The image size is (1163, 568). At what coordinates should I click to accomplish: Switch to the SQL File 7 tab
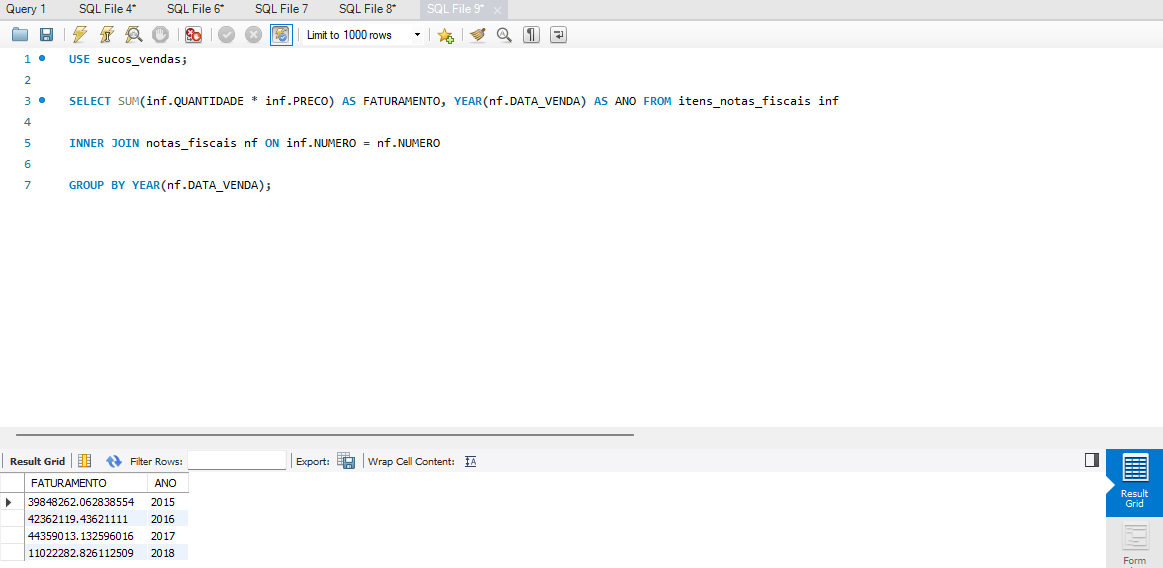pyautogui.click(x=281, y=10)
